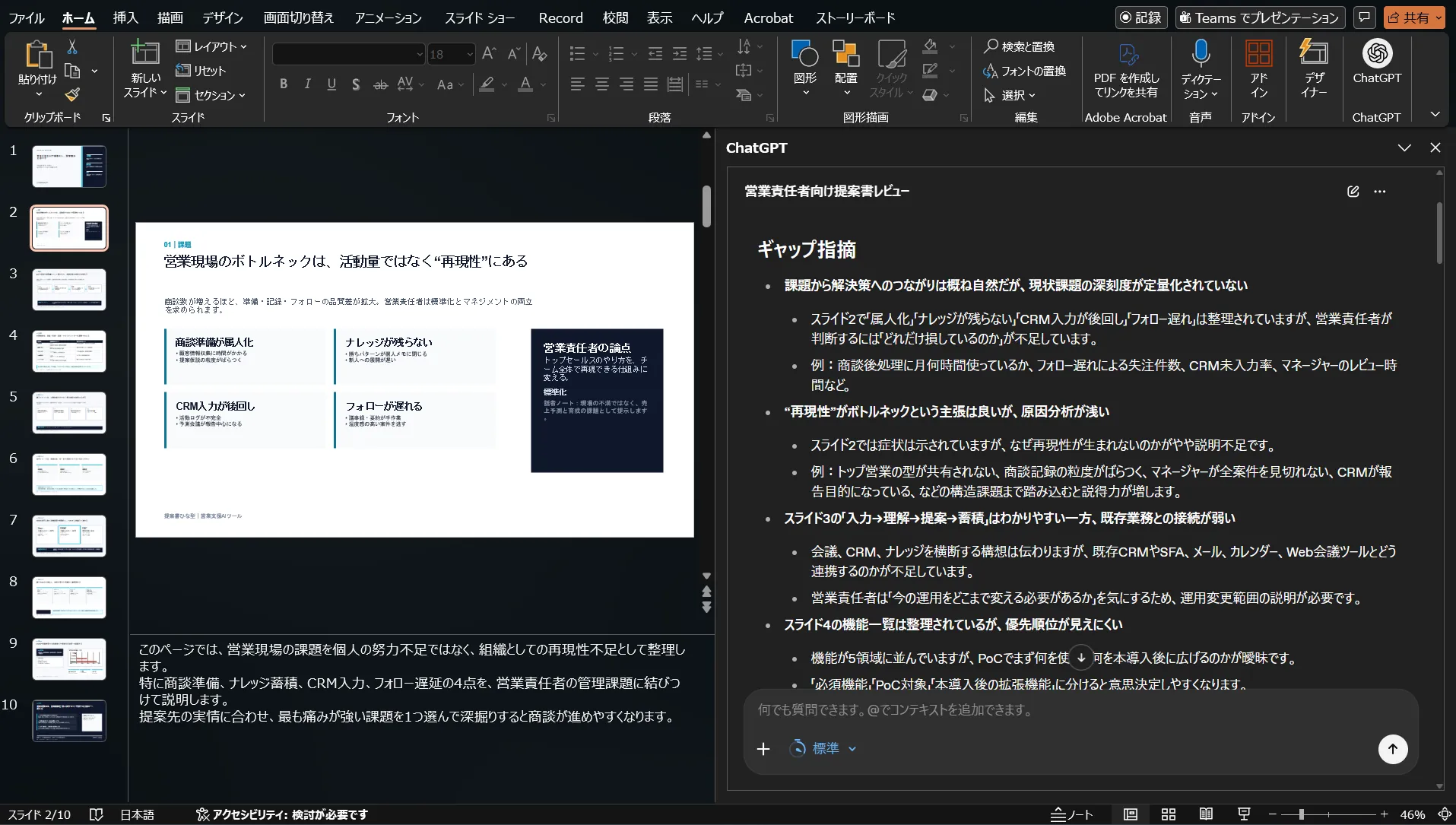Open the text highlight color swatch
Viewport: 1456px width, 825px height.
tap(487, 84)
